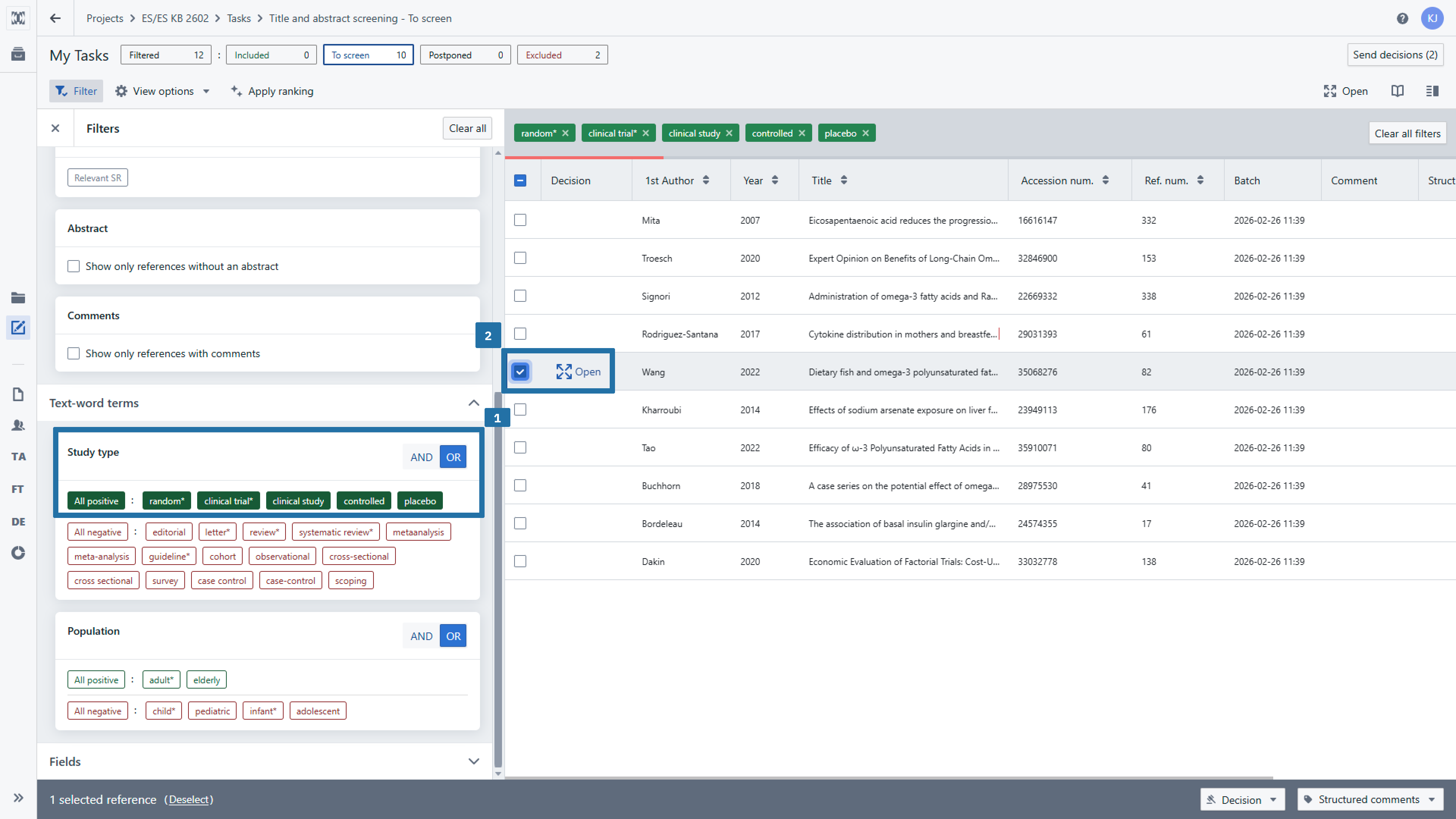Click the back arrow icon
Image resolution: width=1456 pixels, height=819 pixels.
(55, 18)
